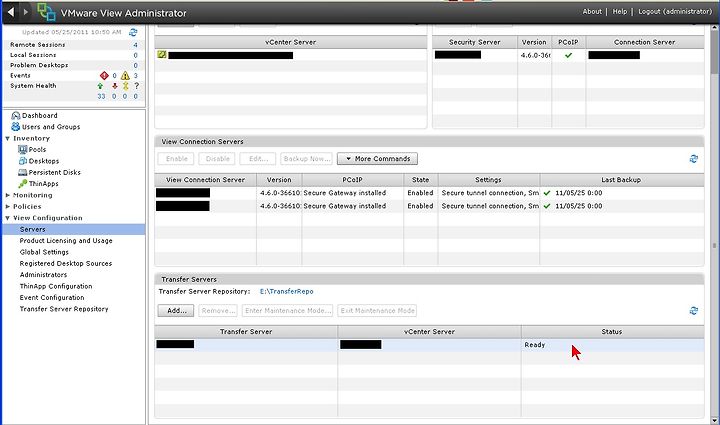The width and height of the screenshot is (720, 425).
Task: Expand the Monitoring tree node
Action: [x=7, y=195]
